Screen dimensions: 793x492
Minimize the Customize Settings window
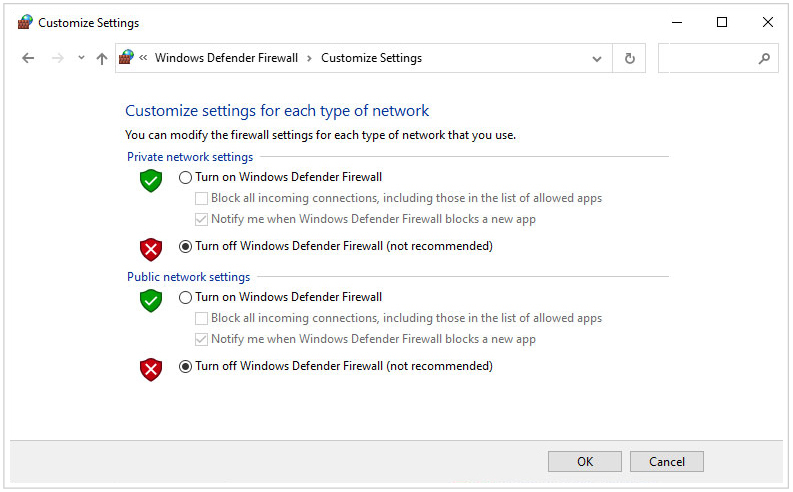pos(677,22)
